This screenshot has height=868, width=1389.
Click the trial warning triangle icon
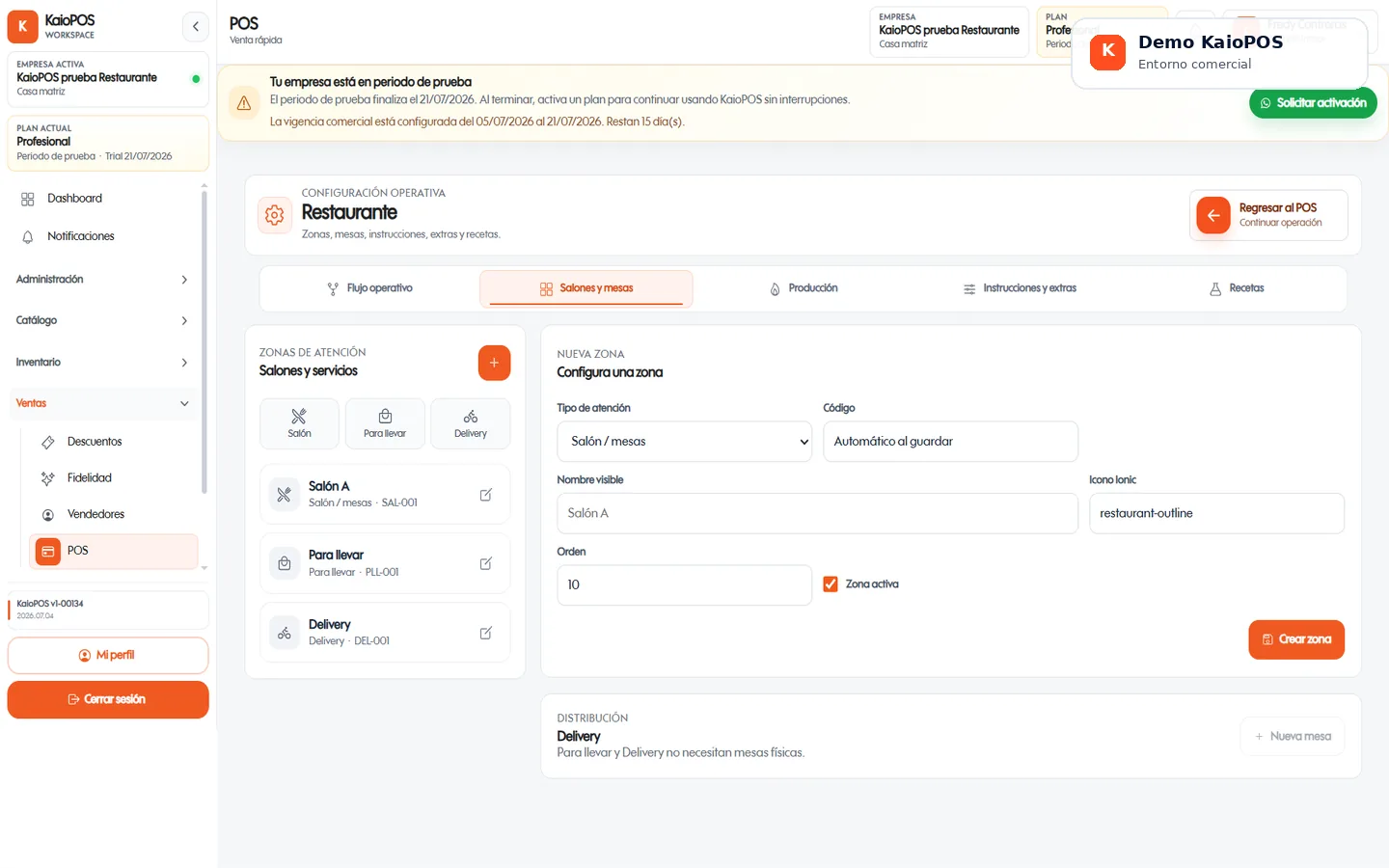244,103
